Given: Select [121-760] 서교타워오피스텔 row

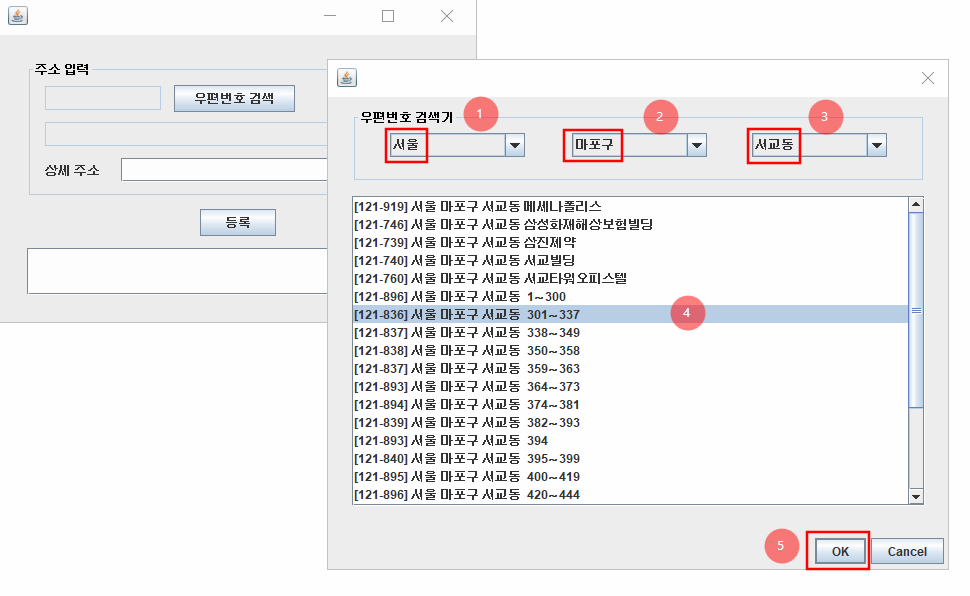Looking at the screenshot, I should point(630,278).
